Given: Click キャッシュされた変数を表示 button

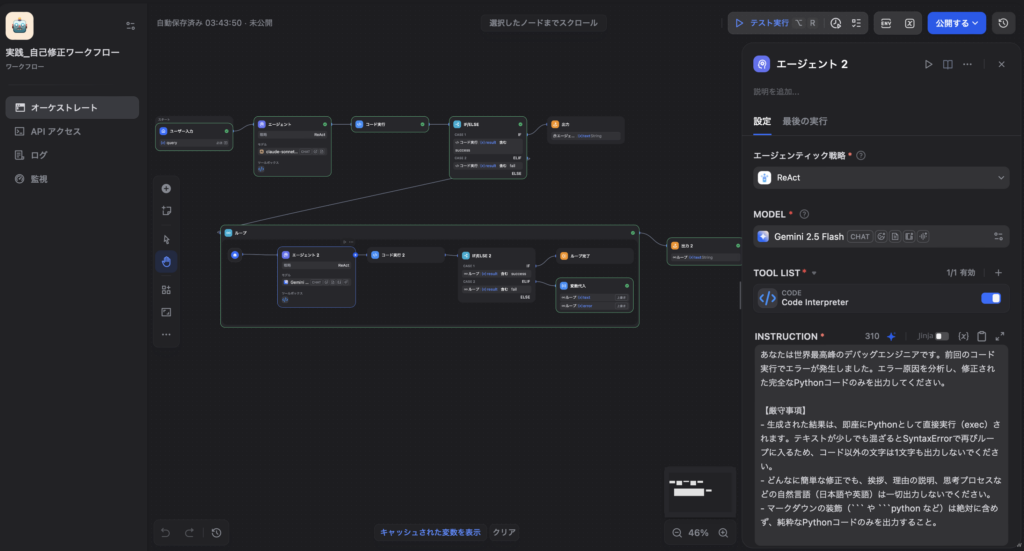Looking at the screenshot, I should click(x=430, y=532).
